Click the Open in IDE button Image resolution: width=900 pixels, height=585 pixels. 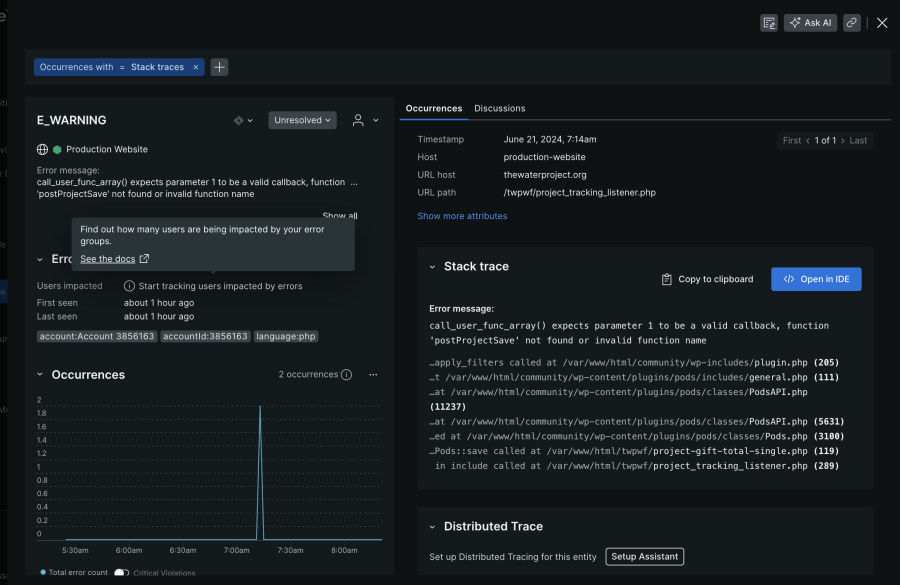coord(815,279)
